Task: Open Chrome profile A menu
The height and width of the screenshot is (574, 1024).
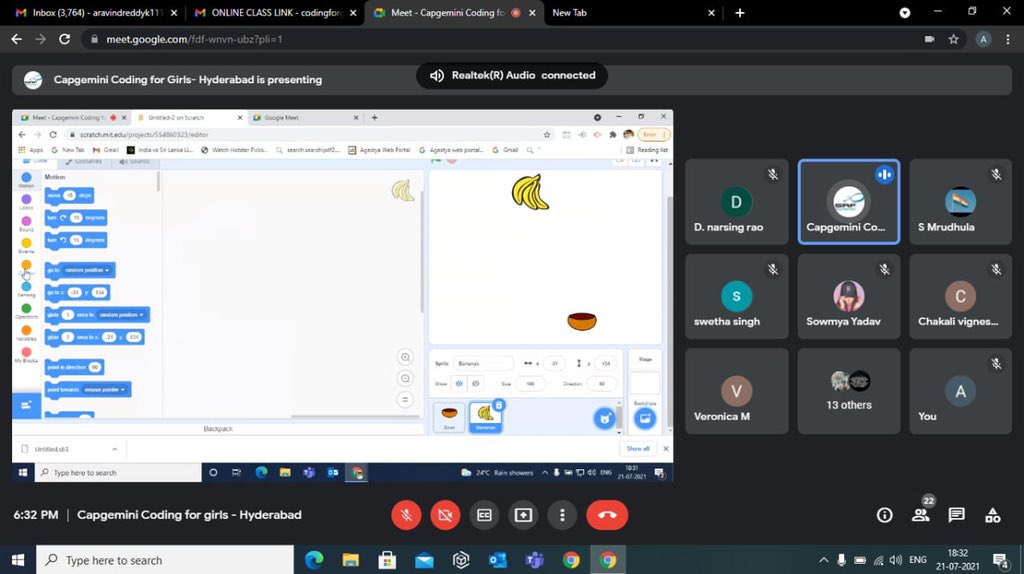Action: [x=983, y=39]
